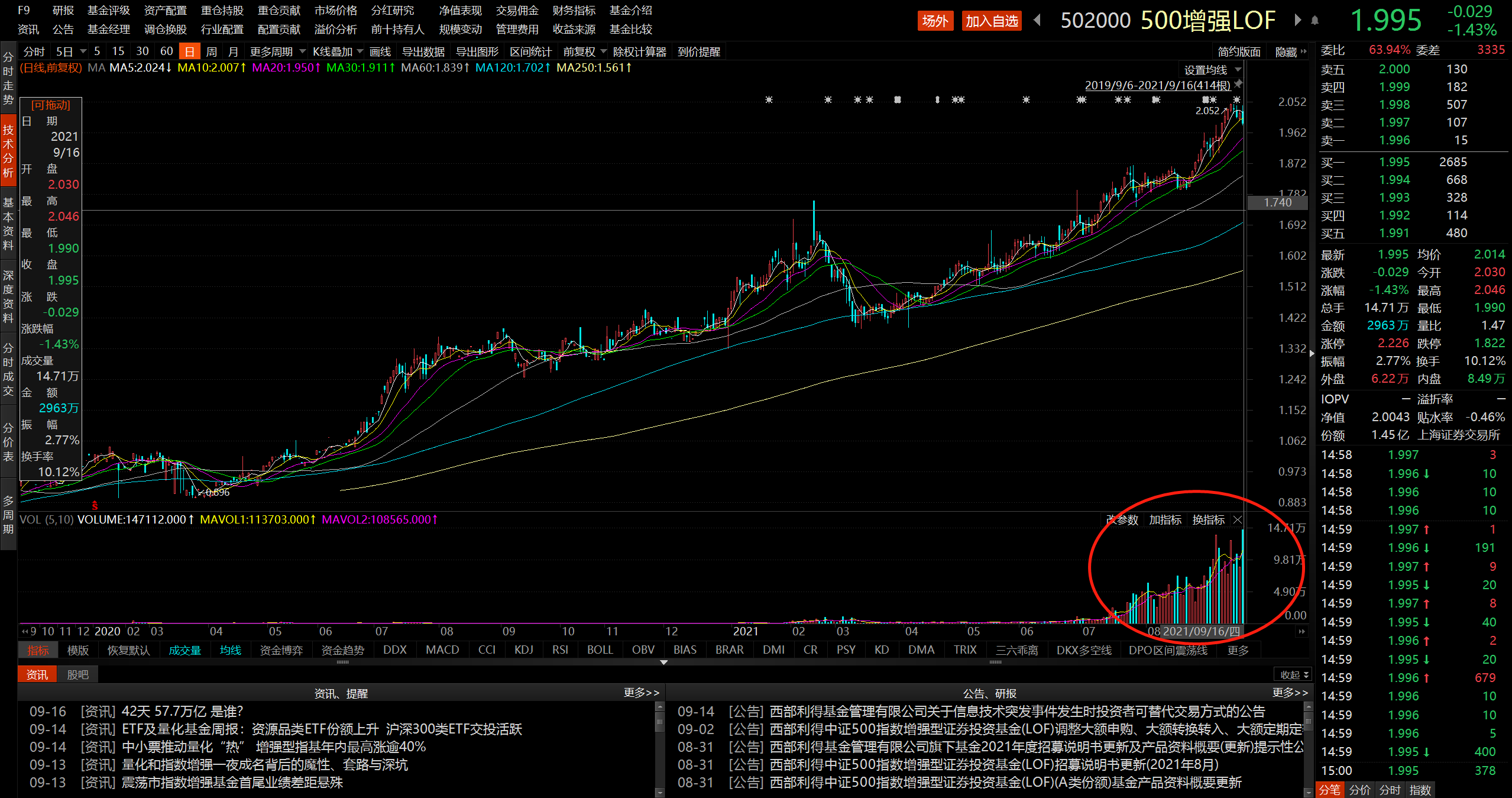Image resolution: width=1512 pixels, height=798 pixels.
Task: Open 除权计算器 tool
Action: pyautogui.click(x=640, y=51)
